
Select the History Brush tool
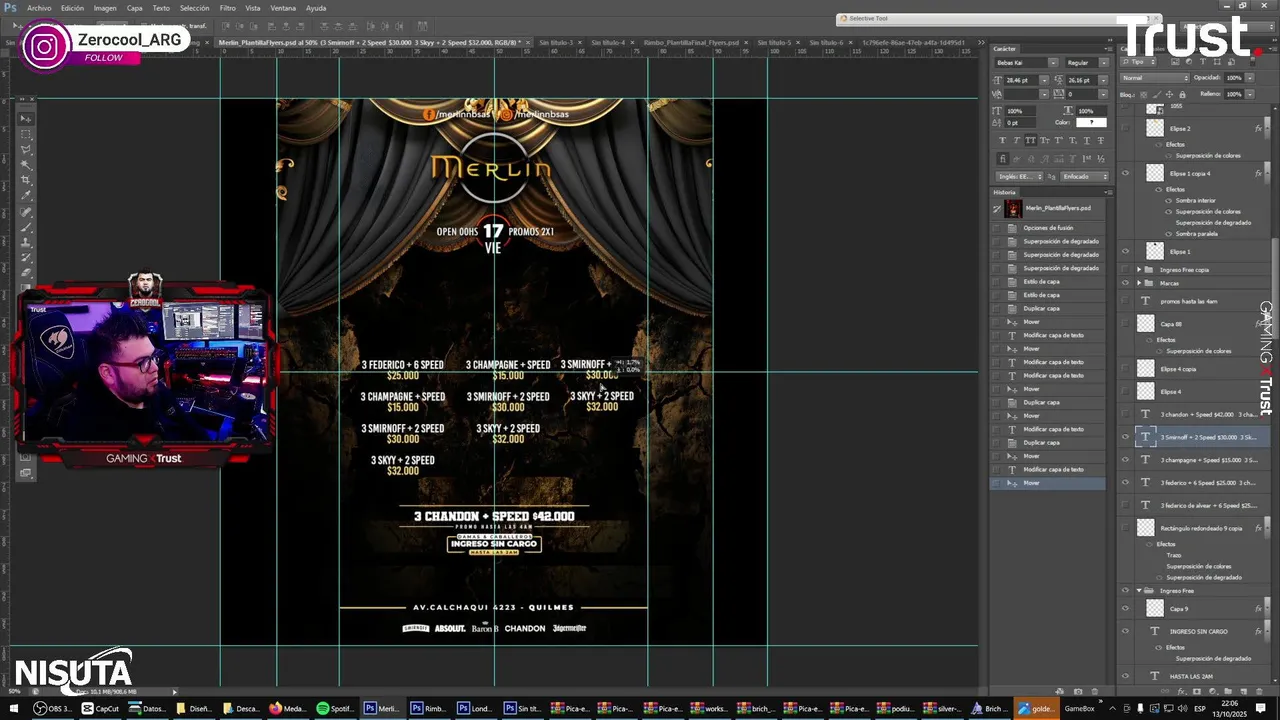point(26,257)
